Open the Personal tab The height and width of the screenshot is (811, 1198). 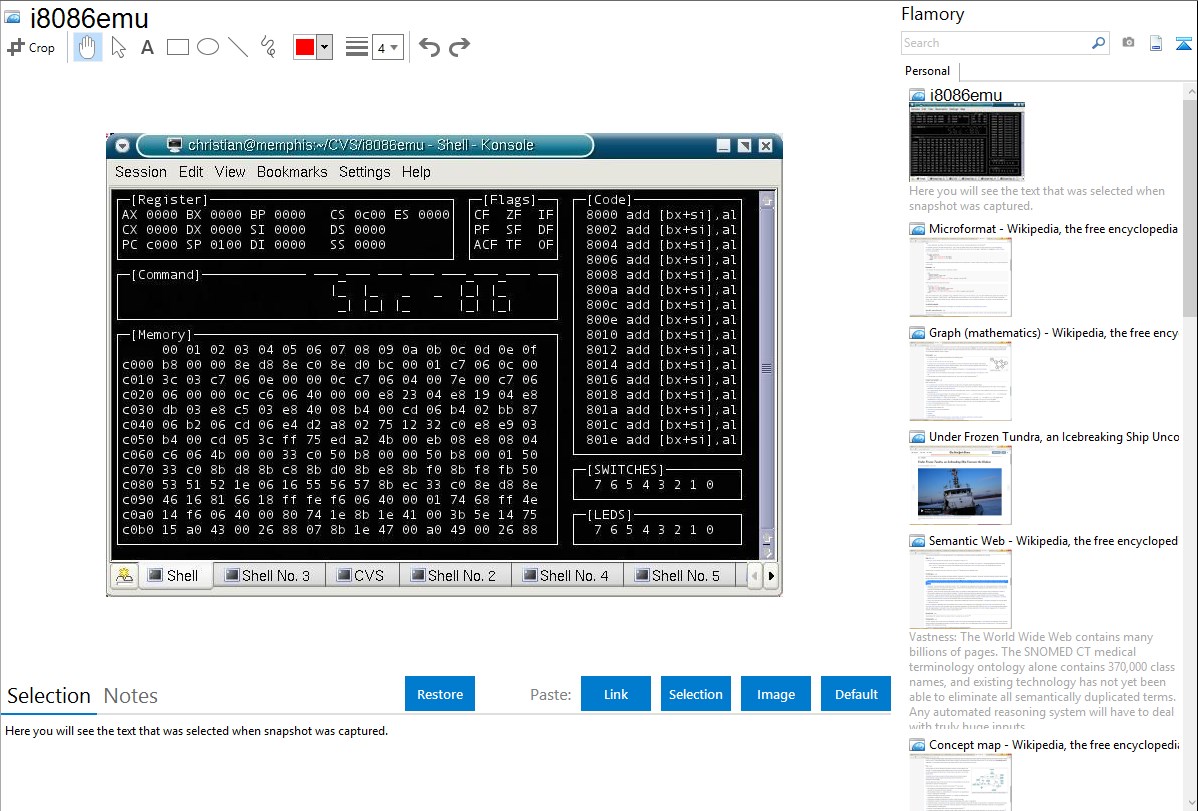click(927, 70)
